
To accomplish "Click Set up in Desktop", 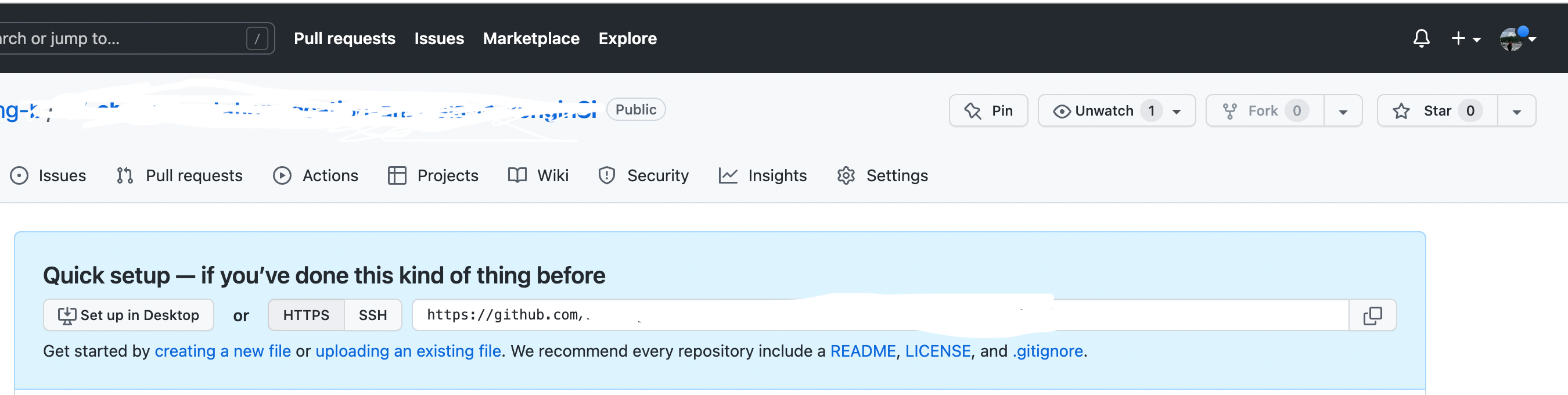I will [x=128, y=315].
